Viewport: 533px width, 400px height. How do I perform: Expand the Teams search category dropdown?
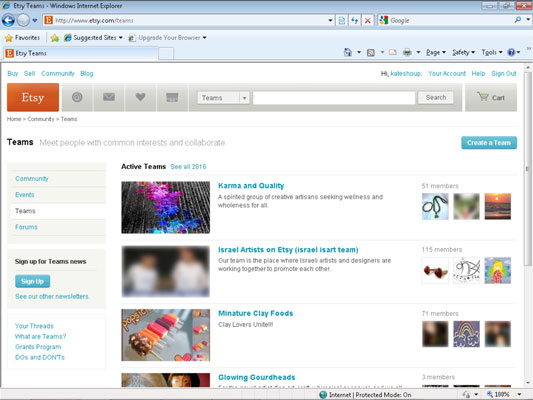point(223,98)
